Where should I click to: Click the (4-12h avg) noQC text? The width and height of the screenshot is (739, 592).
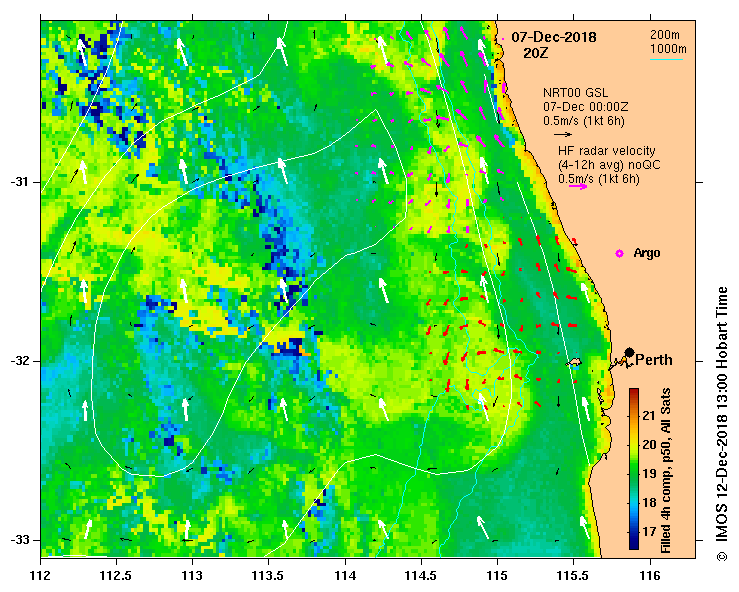point(609,165)
